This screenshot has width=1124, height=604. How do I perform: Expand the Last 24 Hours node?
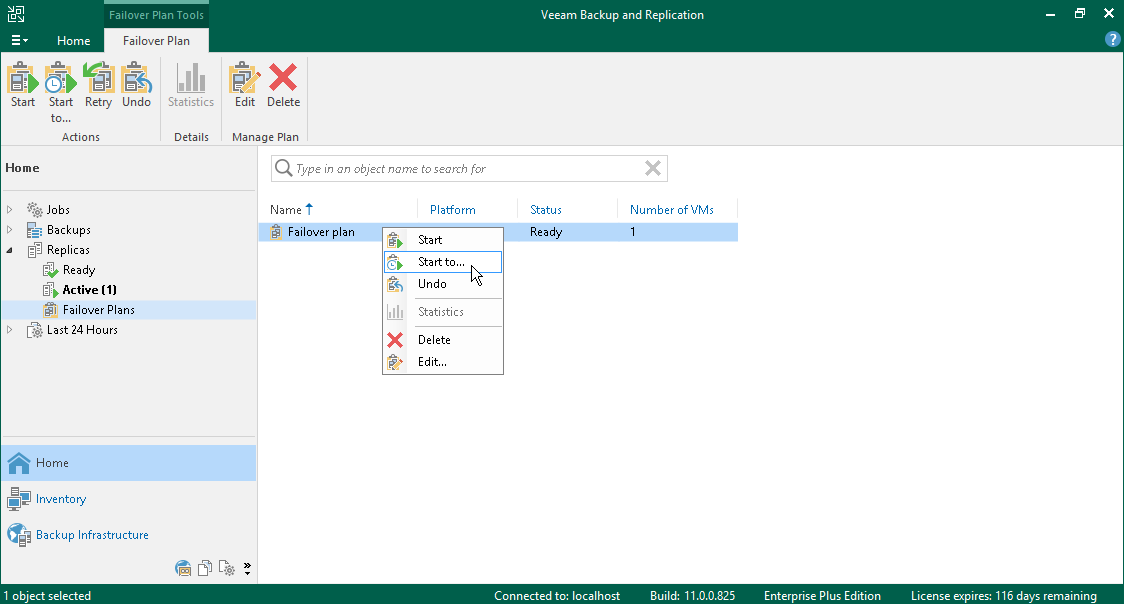(x=9, y=330)
